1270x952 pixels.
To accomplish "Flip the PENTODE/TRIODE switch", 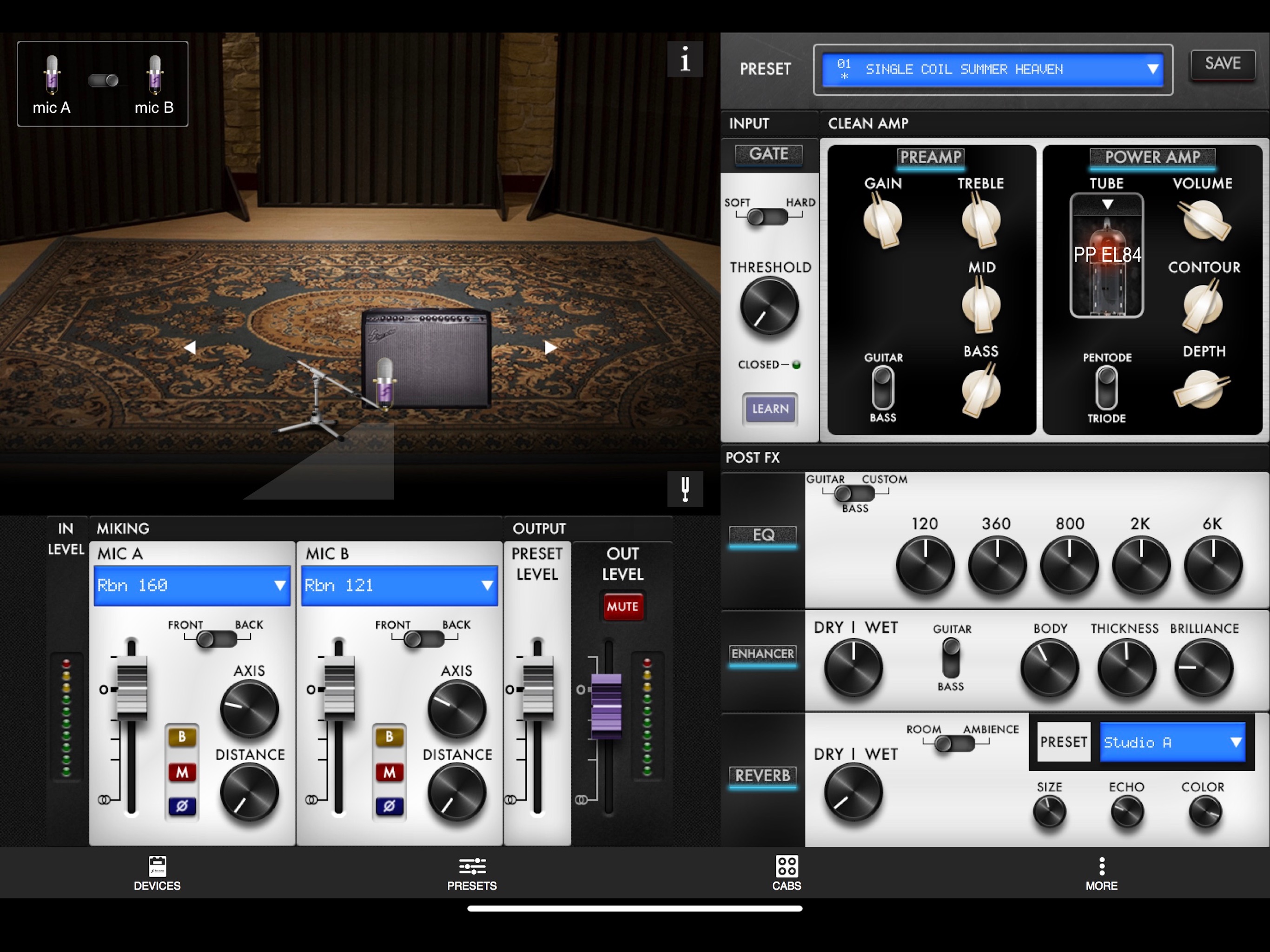I will tap(1106, 388).
